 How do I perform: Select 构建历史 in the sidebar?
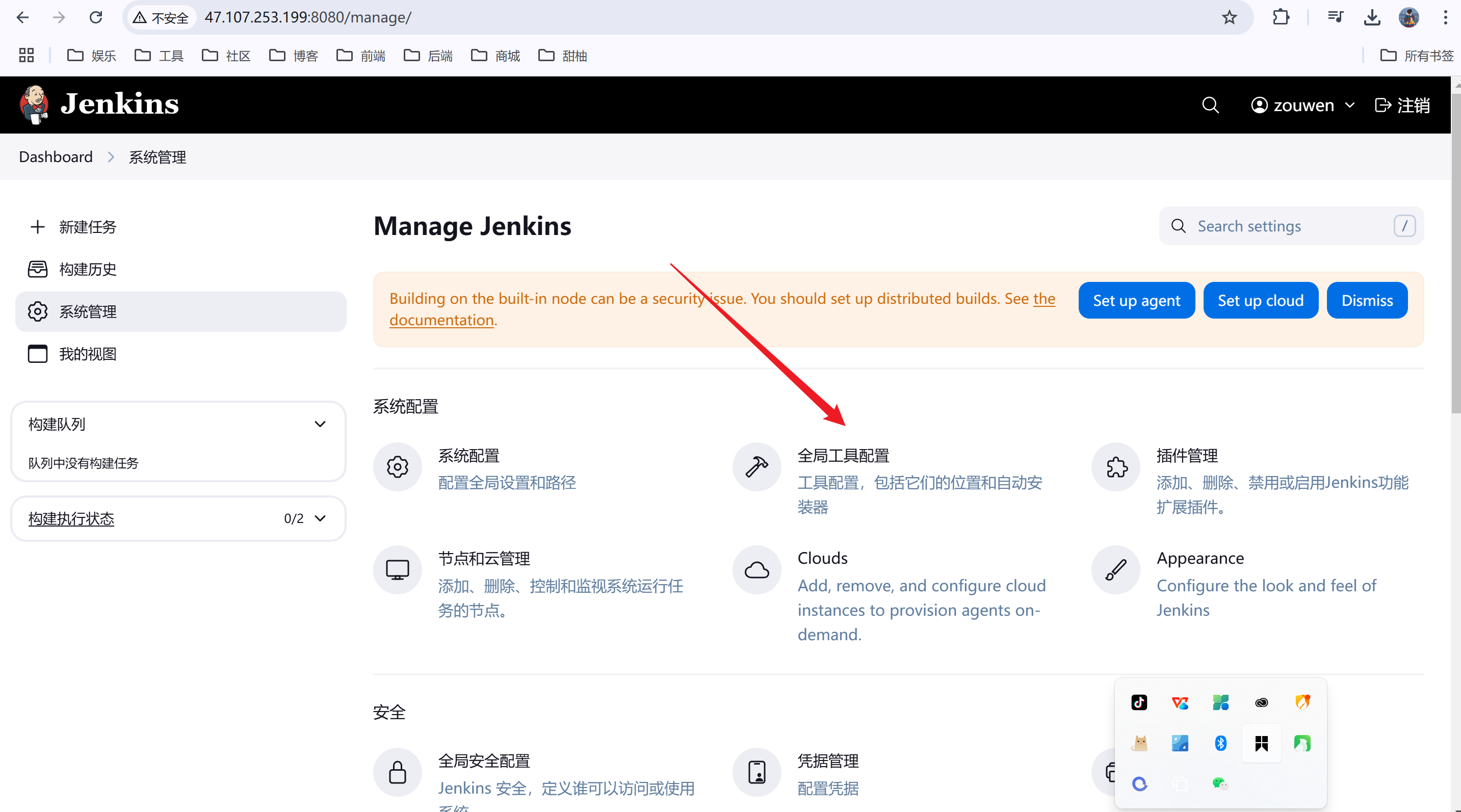[180, 269]
